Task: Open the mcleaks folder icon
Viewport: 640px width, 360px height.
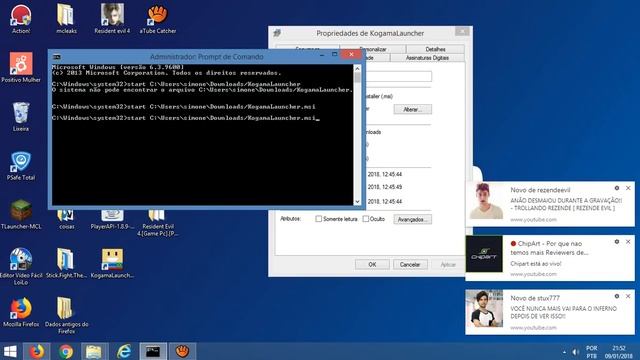Action: [x=66, y=19]
